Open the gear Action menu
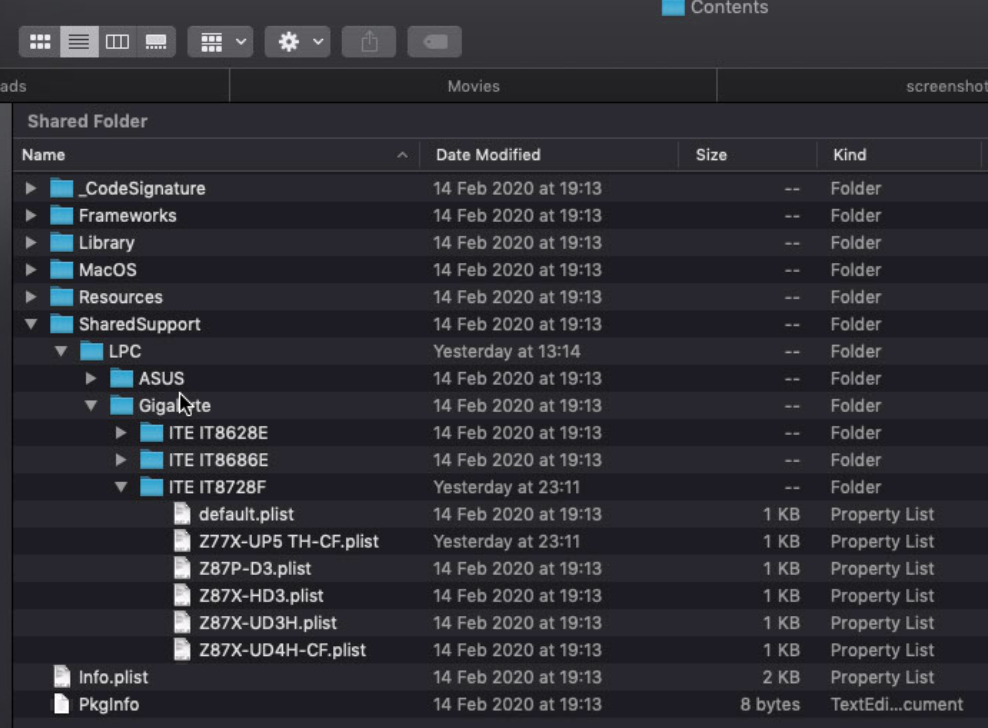 297,42
